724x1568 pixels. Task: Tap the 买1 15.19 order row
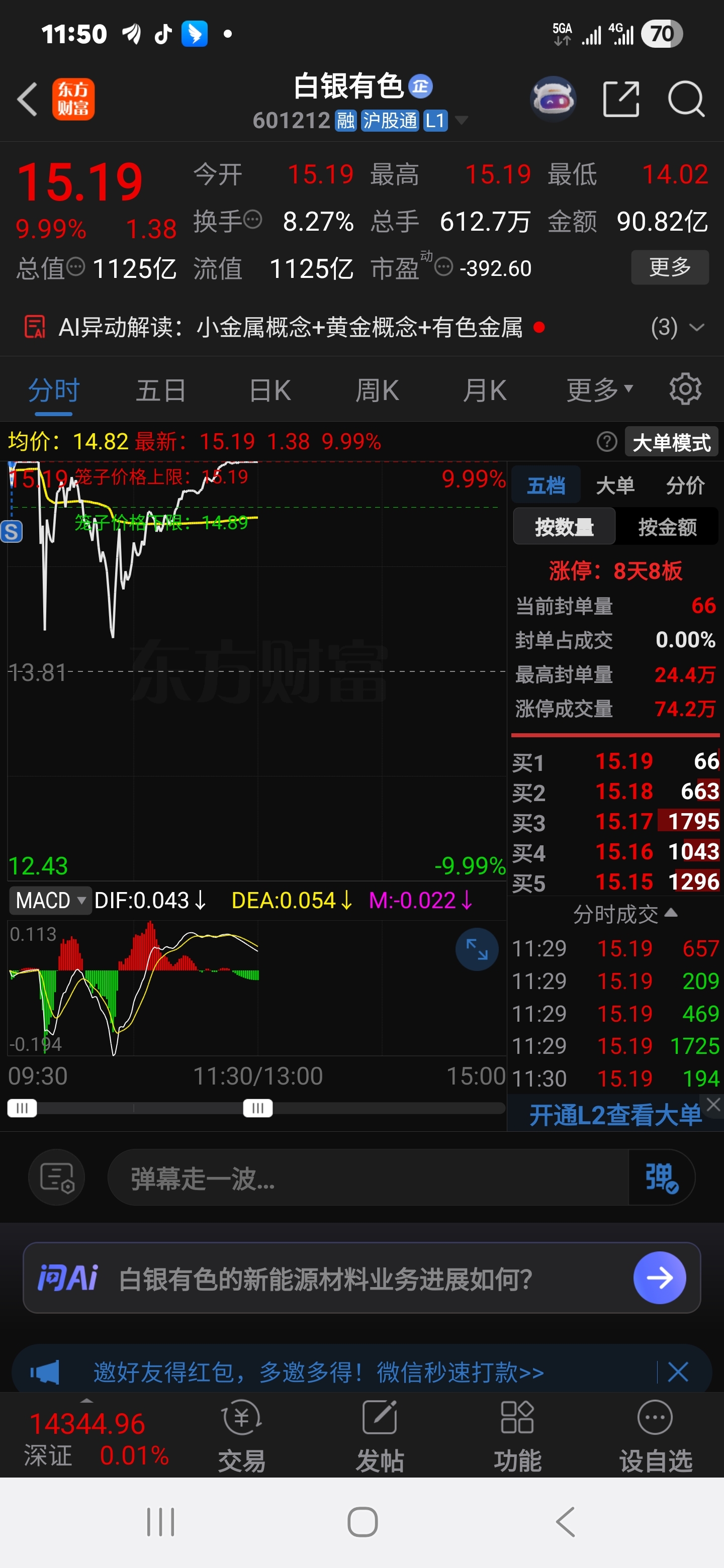point(615,761)
